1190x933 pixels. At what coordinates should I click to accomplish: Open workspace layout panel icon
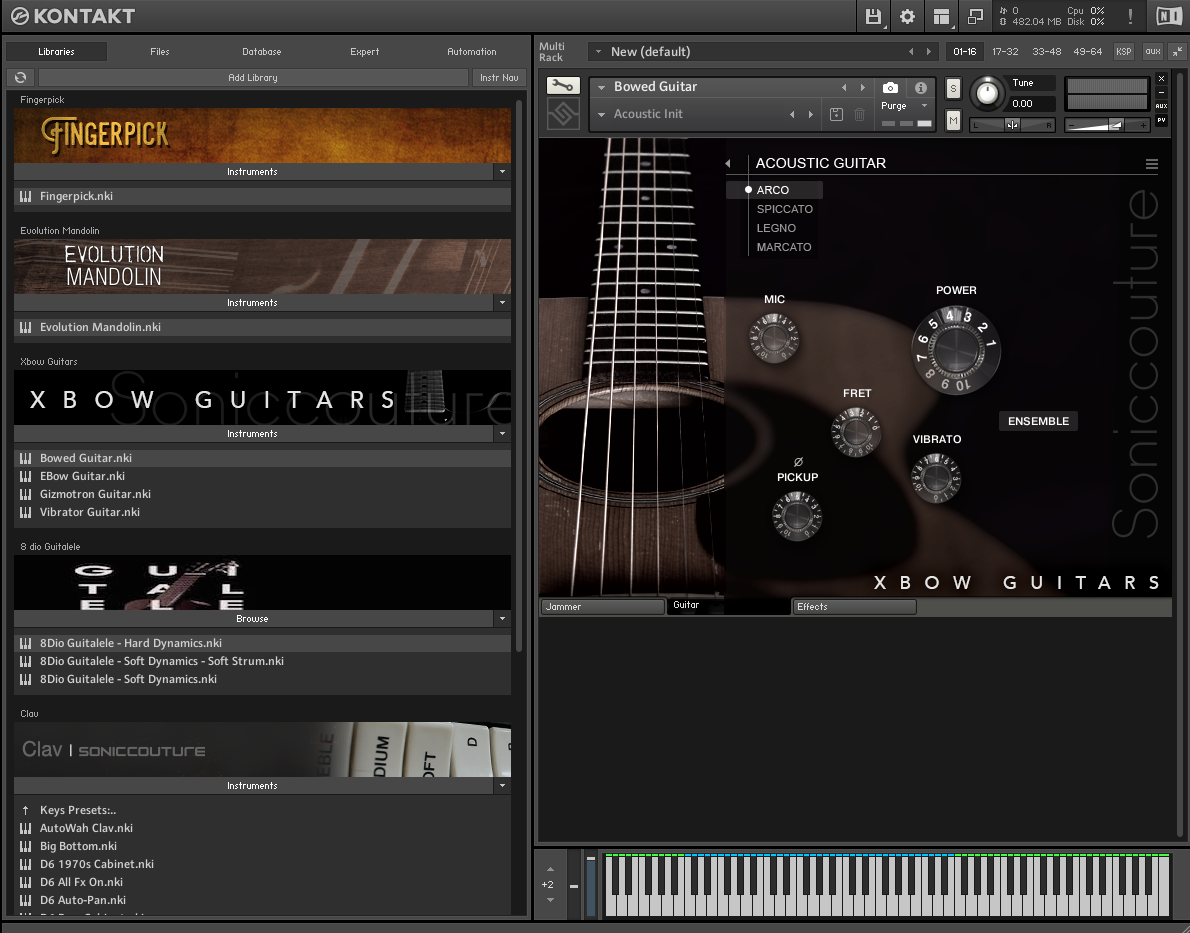942,16
